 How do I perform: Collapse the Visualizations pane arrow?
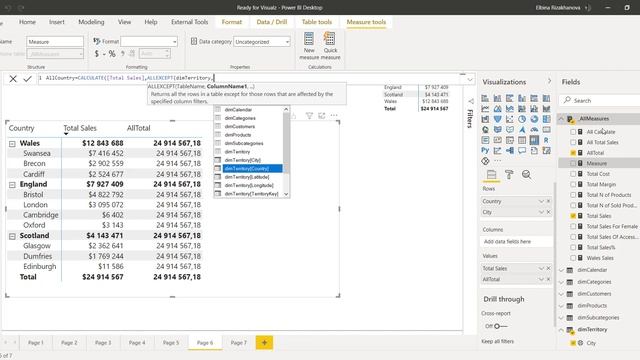click(x=549, y=81)
